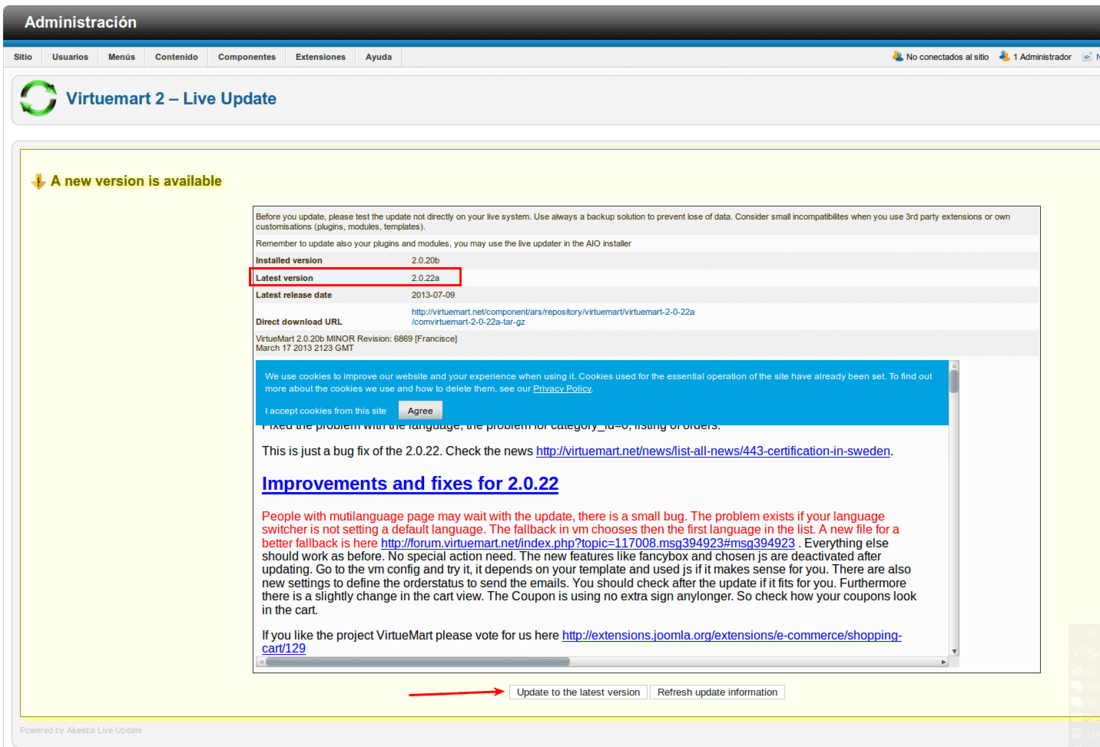Click 'Update to the latest version' button
The height and width of the screenshot is (747, 1100).
pyautogui.click(x=578, y=692)
